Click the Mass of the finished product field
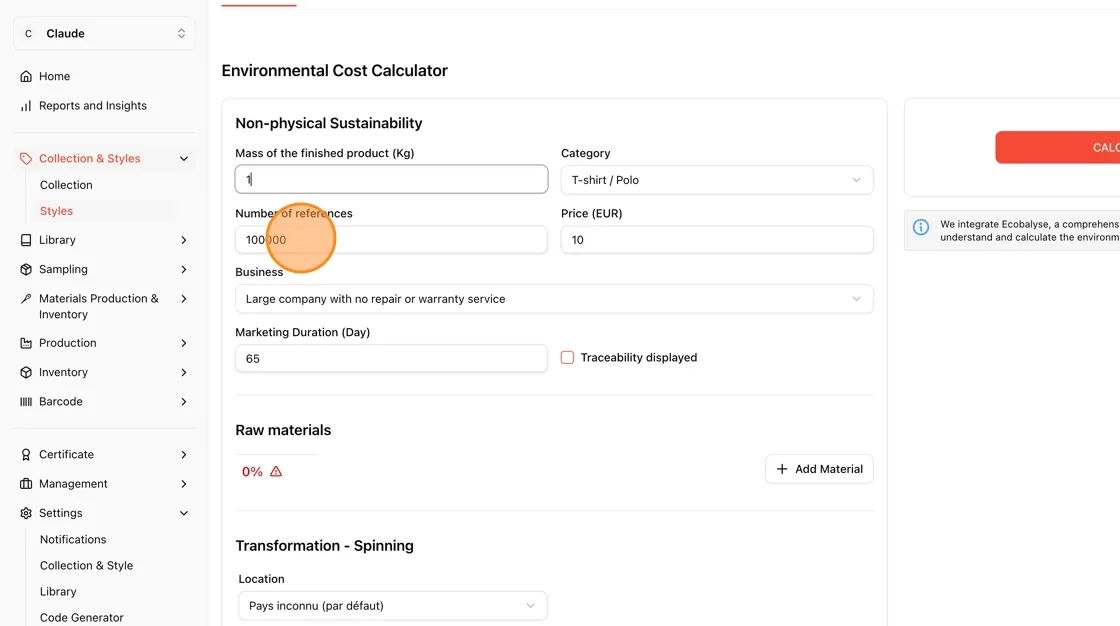This screenshot has height=626, width=1120. click(391, 179)
